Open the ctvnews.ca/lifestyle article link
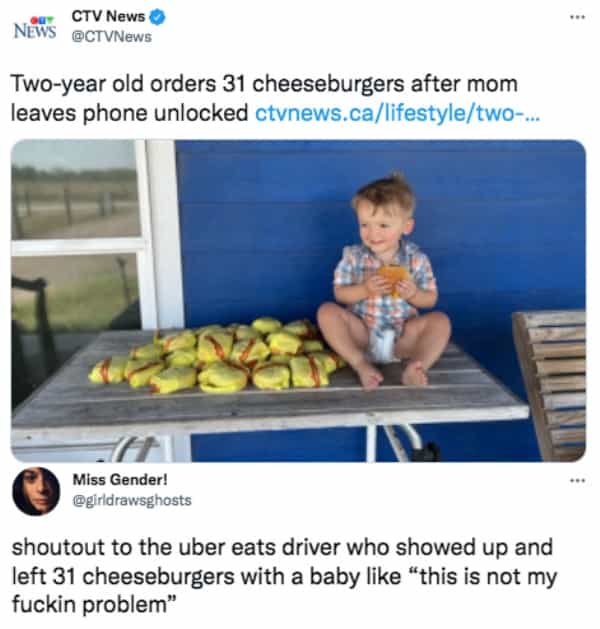The width and height of the screenshot is (600, 629). tap(399, 111)
